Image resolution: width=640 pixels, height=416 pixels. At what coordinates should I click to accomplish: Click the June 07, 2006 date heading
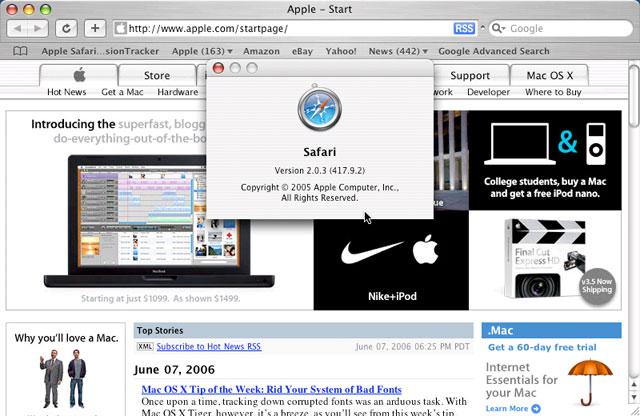coord(174,369)
